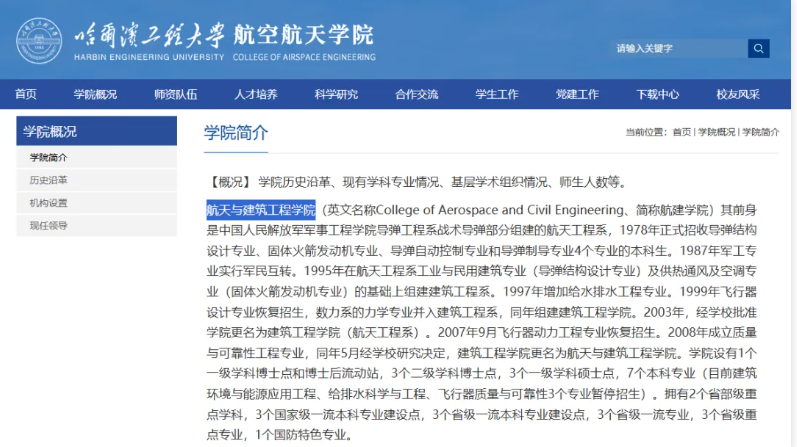
Task: Select 现任领导 in the left sidebar
Action: (x=97, y=225)
